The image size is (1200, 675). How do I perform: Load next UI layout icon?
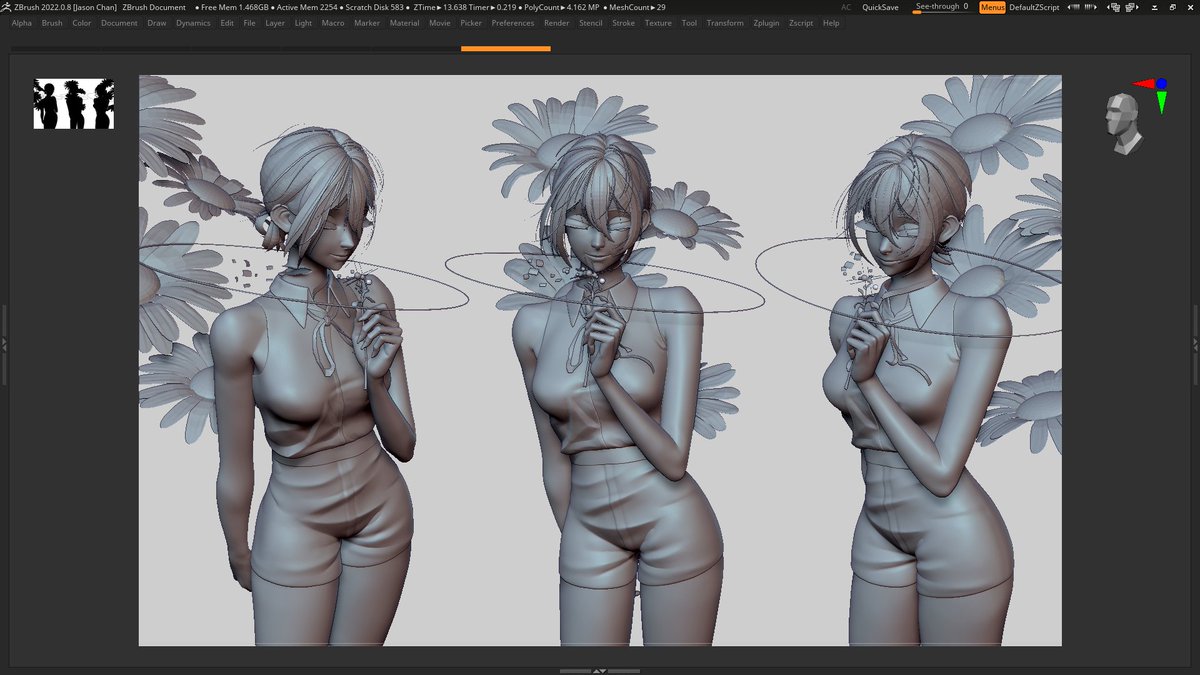click(x=1132, y=7)
